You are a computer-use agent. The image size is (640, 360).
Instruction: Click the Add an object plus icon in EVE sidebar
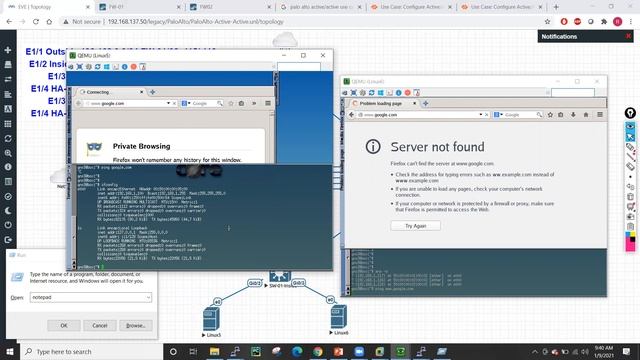[x=8, y=50]
